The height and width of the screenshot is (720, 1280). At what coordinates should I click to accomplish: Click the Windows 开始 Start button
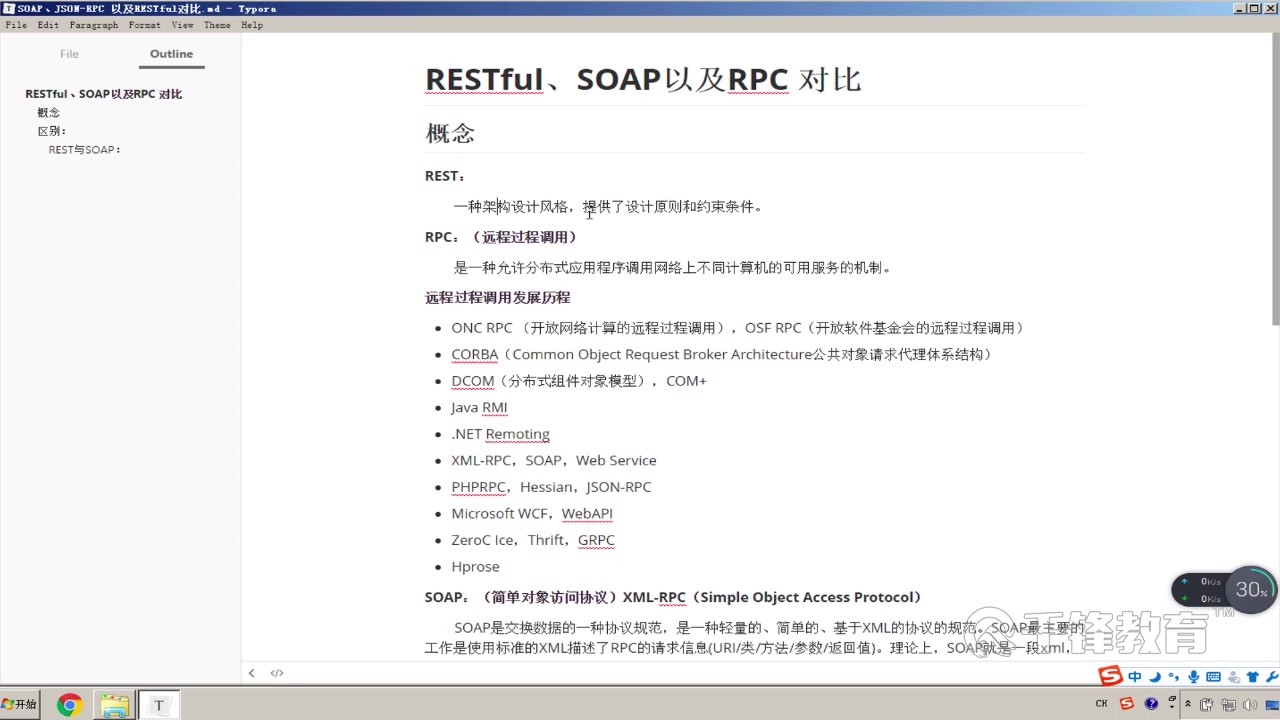pyautogui.click(x=20, y=704)
